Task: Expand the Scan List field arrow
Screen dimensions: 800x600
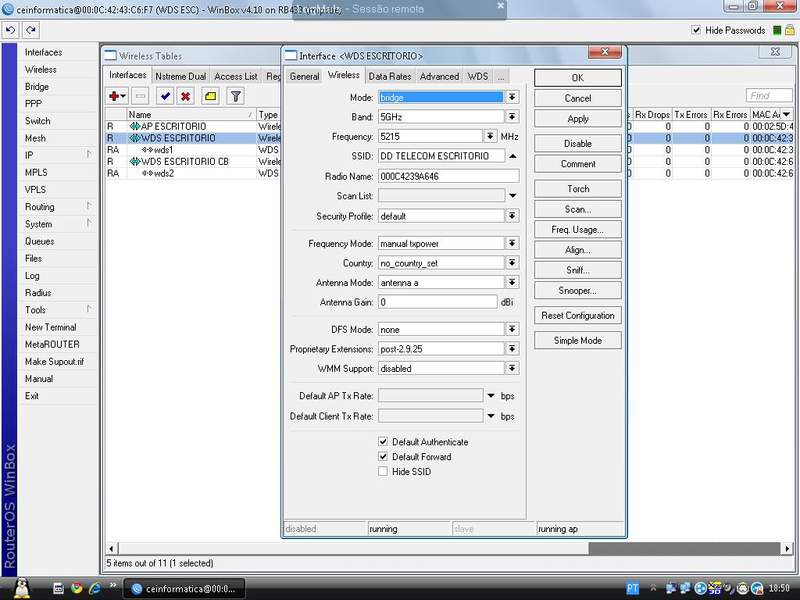Action: [x=513, y=196]
